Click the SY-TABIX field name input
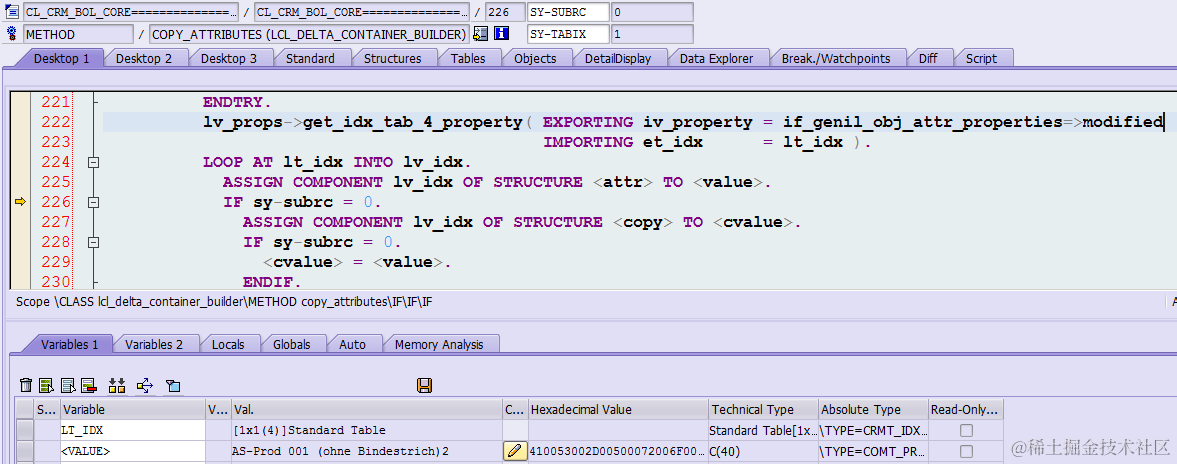 pos(567,34)
